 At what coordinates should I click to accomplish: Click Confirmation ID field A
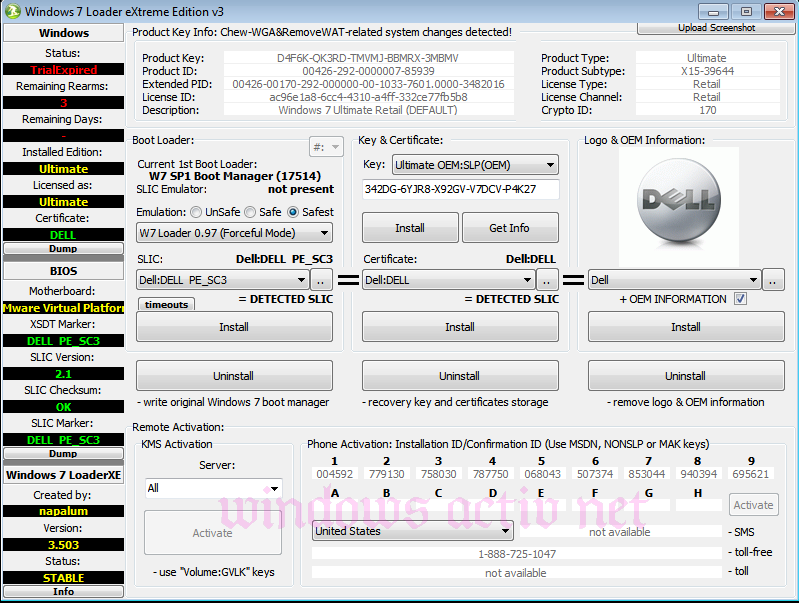pyautogui.click(x=334, y=505)
